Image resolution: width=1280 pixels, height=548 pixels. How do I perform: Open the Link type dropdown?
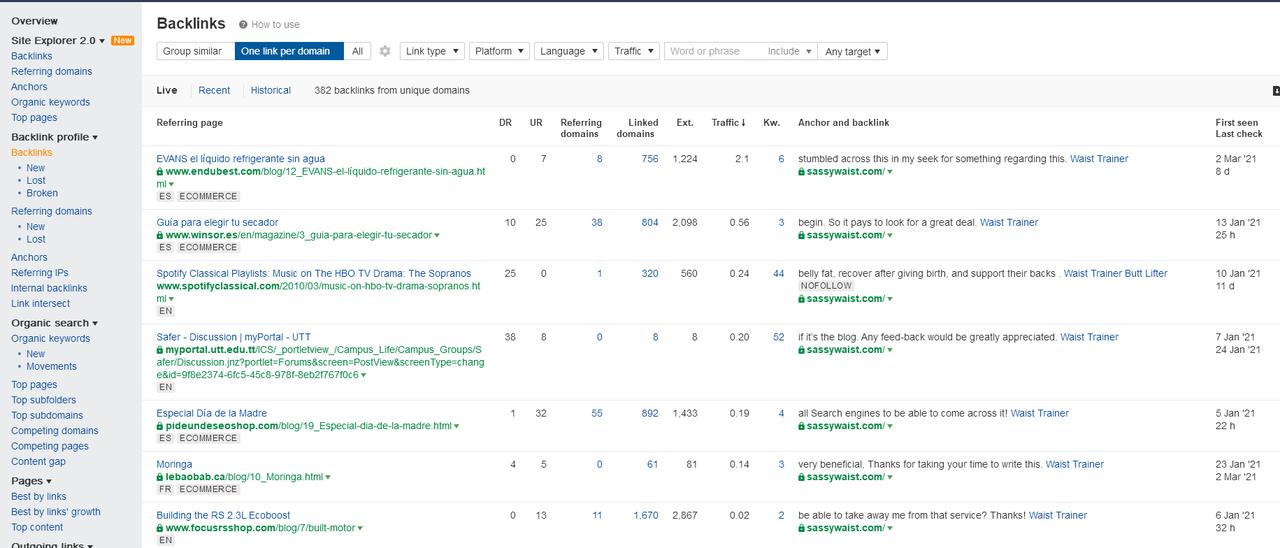[432, 51]
